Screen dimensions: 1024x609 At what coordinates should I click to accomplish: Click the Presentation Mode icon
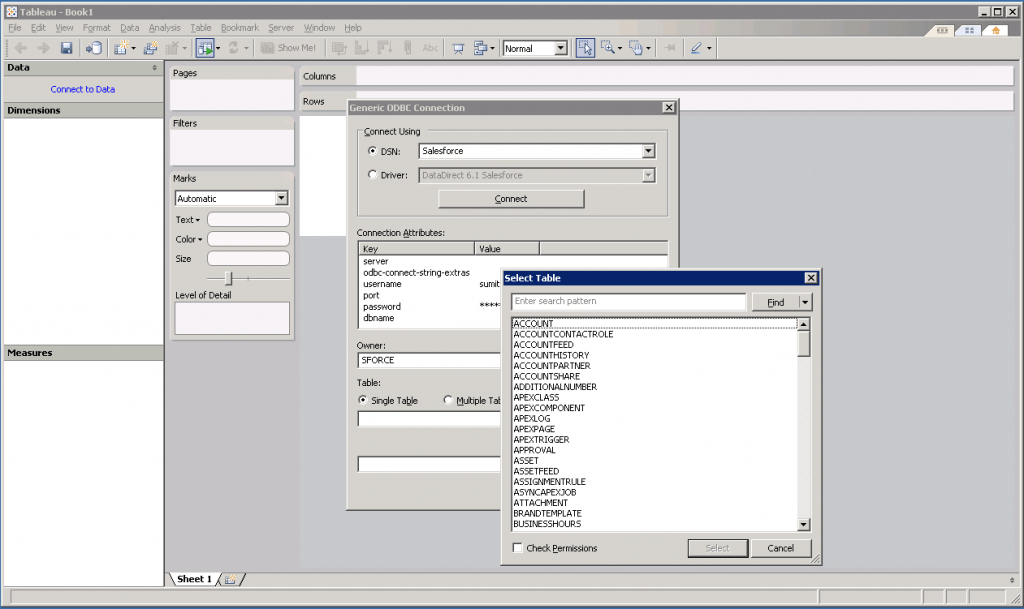[x=458, y=48]
